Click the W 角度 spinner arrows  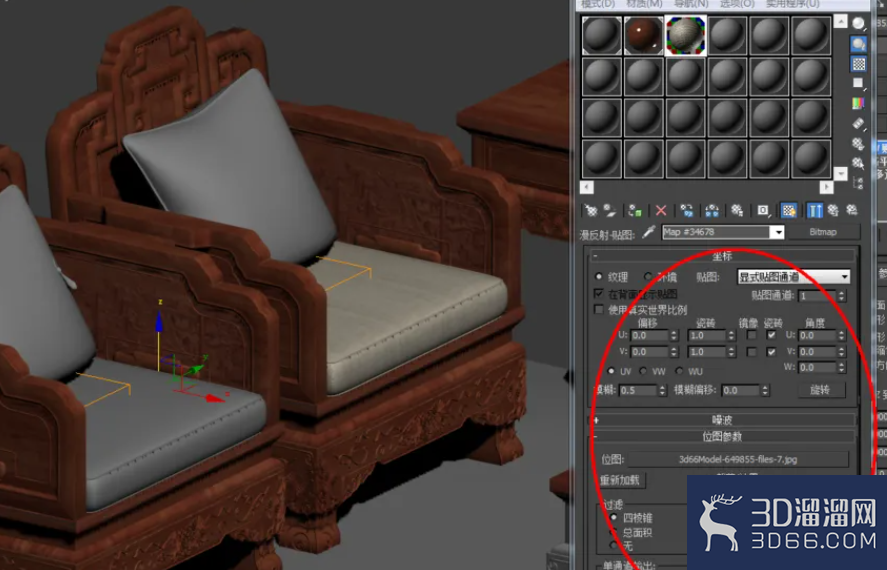tap(842, 368)
